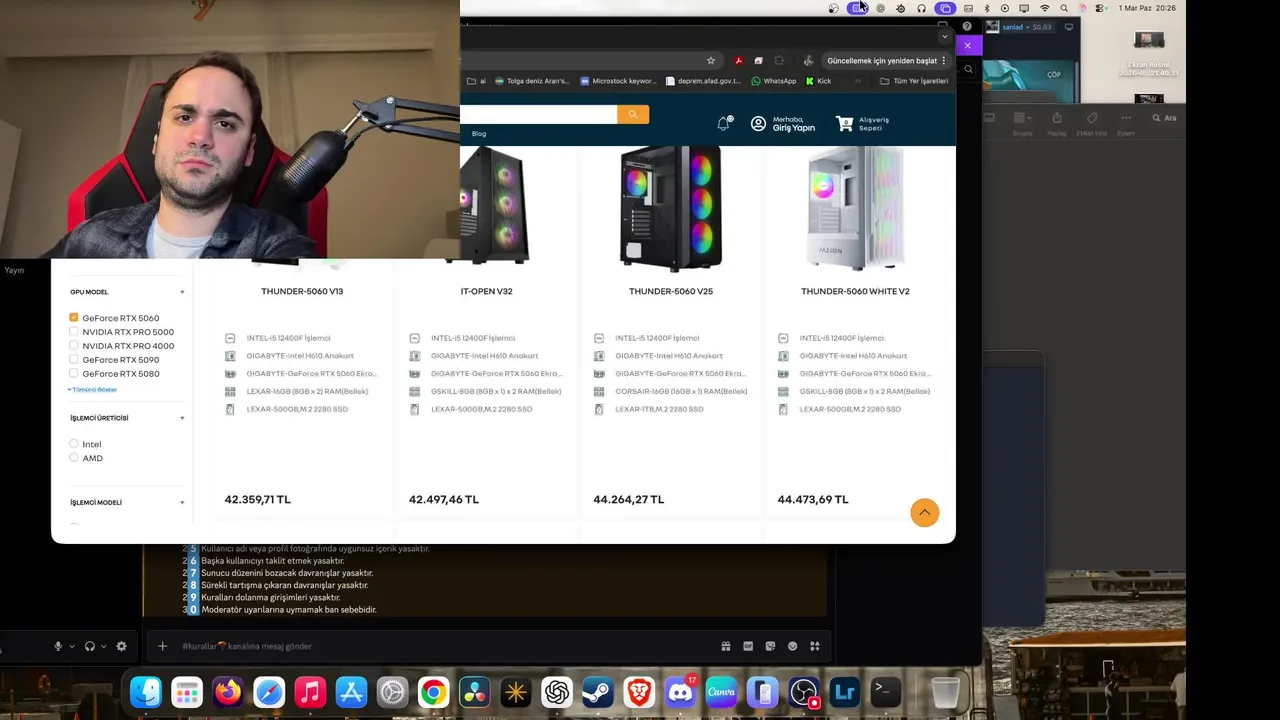This screenshot has height=720, width=1280.
Task: Click the Adobe Acrobat extension icon
Action: (738, 61)
